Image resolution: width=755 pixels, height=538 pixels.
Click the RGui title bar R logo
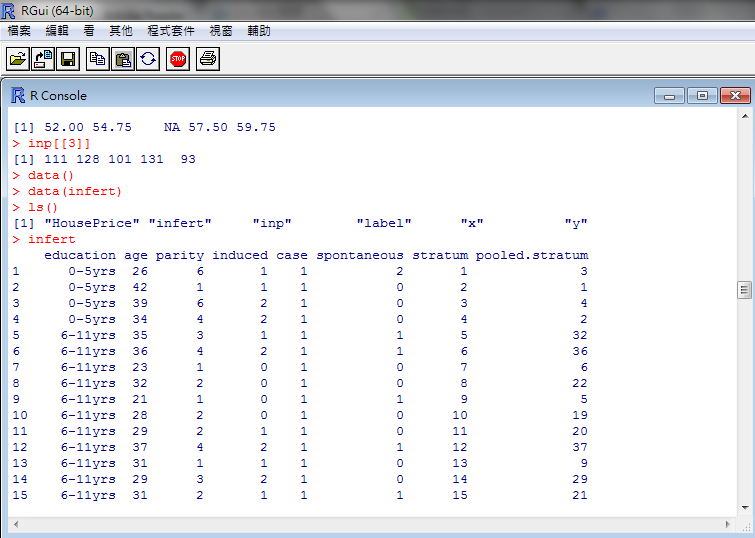tap(8, 11)
